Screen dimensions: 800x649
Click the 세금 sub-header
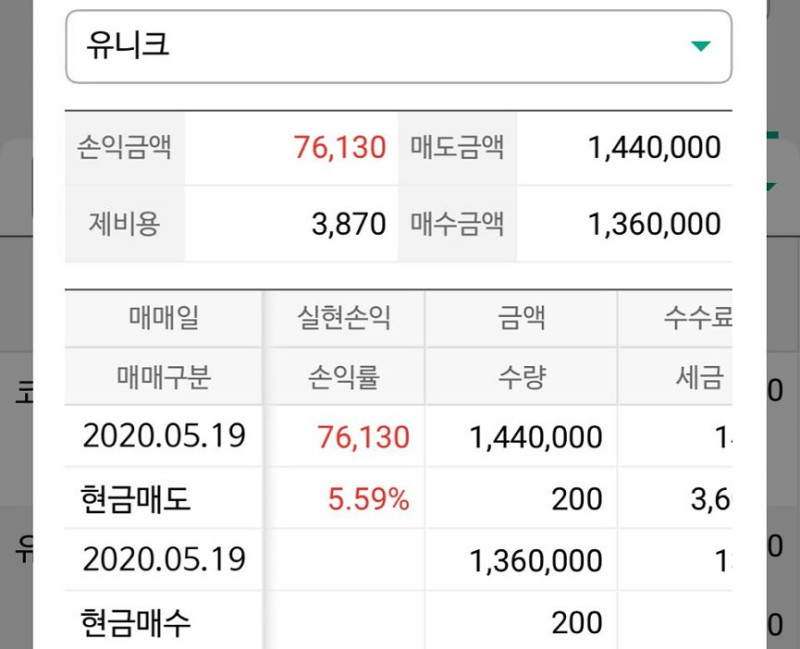point(698,377)
